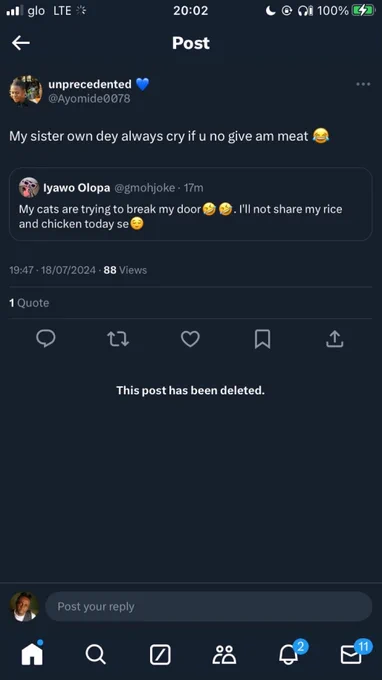This screenshot has height=680, width=382.
Task: Tap the reply speech bubble icon
Action: pyautogui.click(x=46, y=339)
